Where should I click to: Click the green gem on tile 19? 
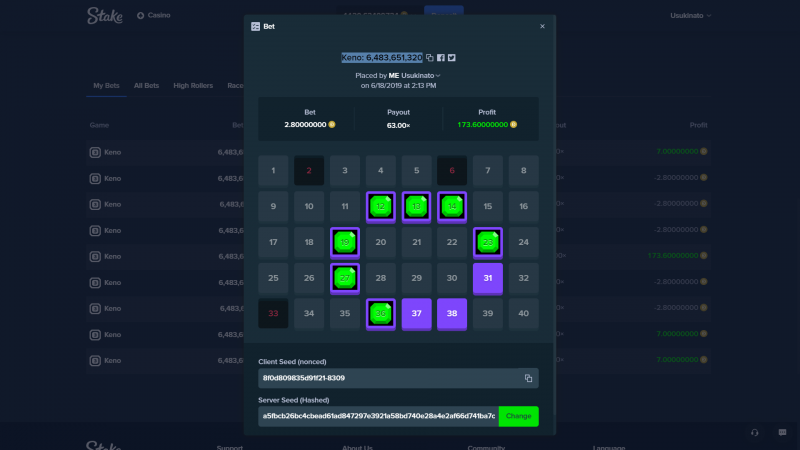pos(345,242)
